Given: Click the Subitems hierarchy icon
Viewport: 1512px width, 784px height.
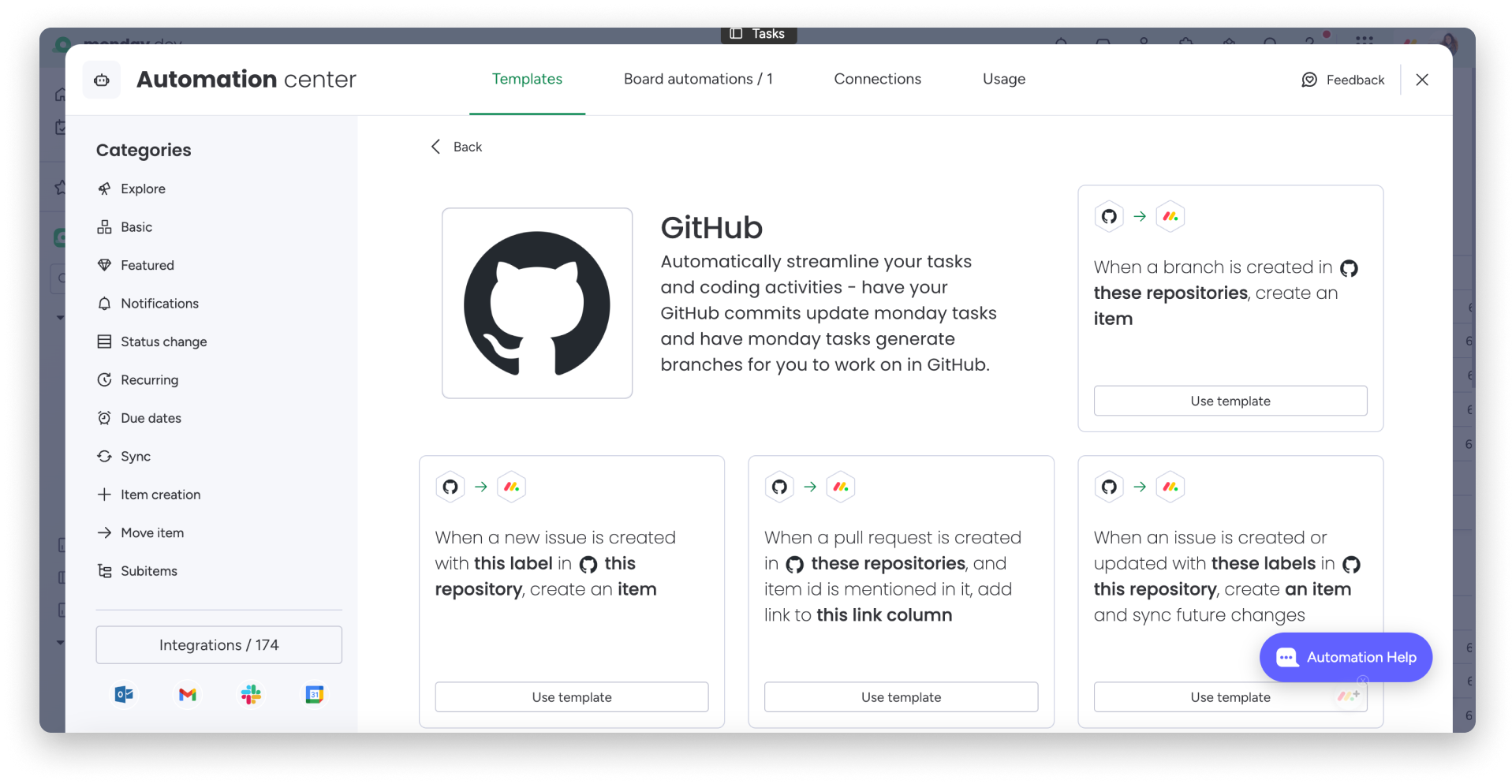Looking at the screenshot, I should pyautogui.click(x=104, y=571).
